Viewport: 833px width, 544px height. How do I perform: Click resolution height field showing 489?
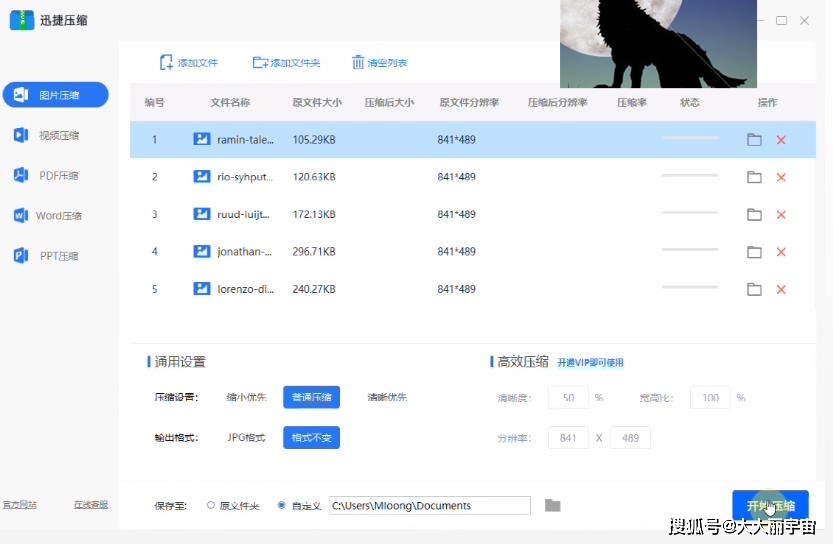point(630,438)
